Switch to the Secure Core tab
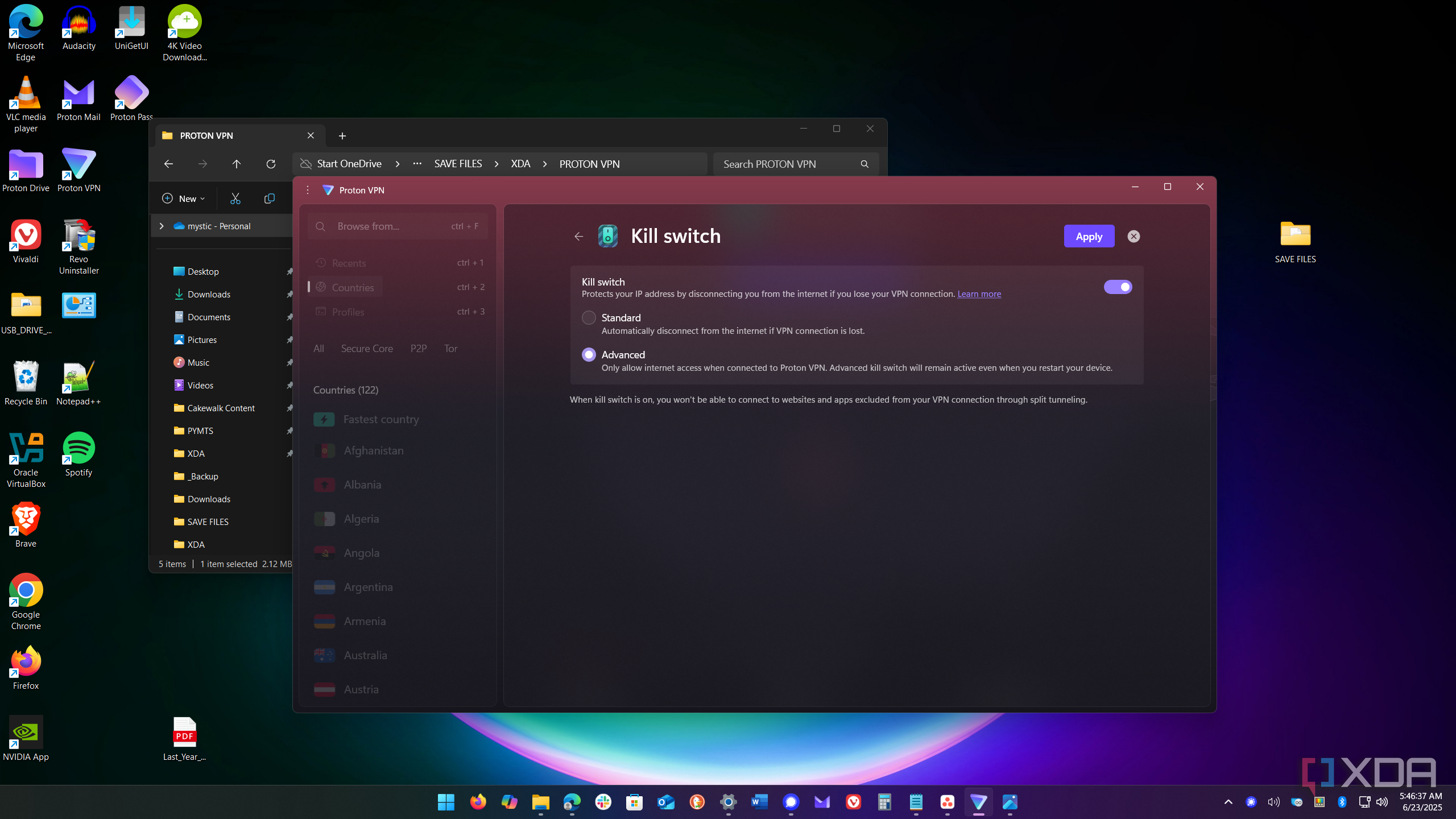The image size is (1456, 819). pyautogui.click(x=367, y=349)
